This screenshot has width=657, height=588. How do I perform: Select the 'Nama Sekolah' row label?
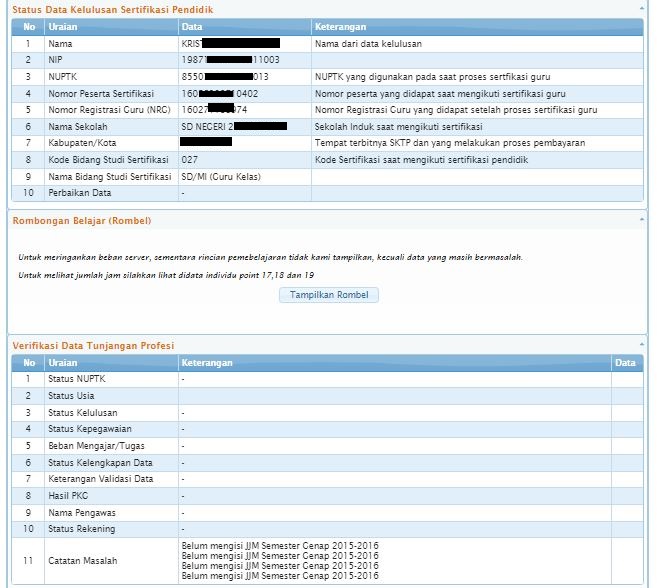(78, 127)
